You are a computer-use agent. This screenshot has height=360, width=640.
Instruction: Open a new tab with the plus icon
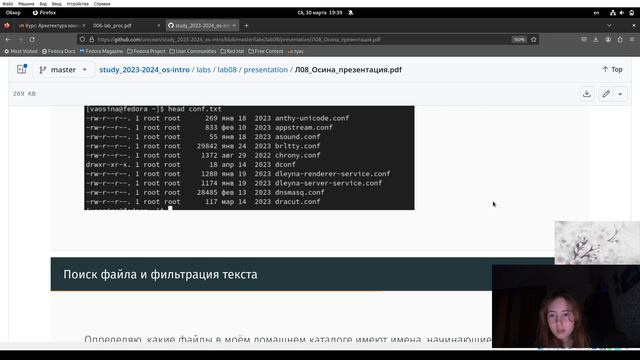[x=246, y=26]
